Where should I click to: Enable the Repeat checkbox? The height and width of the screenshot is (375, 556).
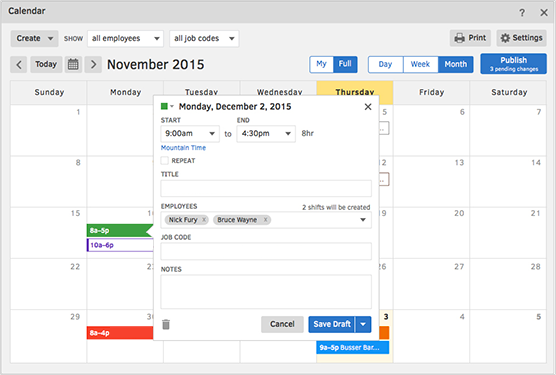click(x=165, y=161)
